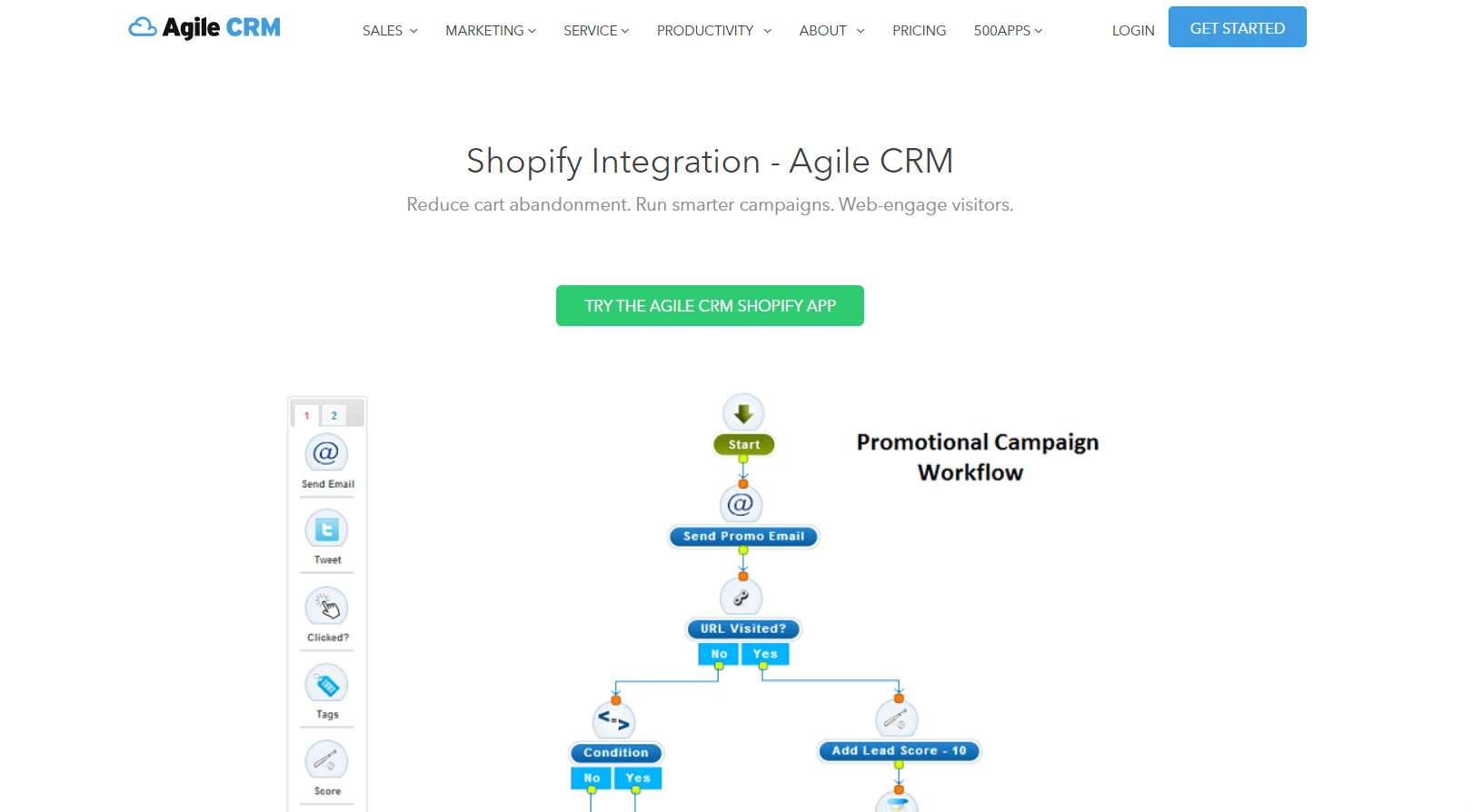Click the link icon above URL Visited?
Viewport: 1473px width, 812px height.
[x=741, y=598]
